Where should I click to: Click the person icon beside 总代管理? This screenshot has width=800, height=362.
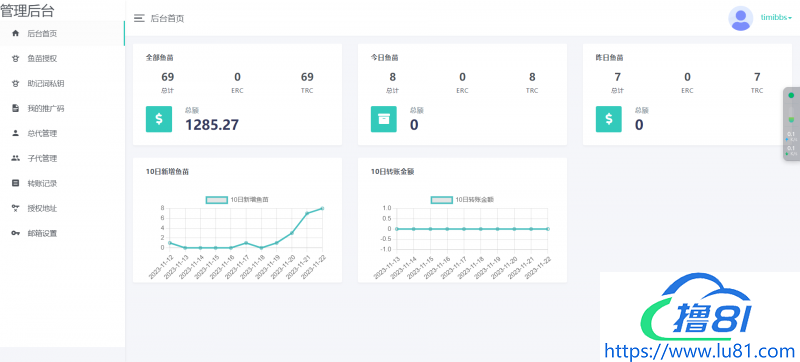pos(15,133)
